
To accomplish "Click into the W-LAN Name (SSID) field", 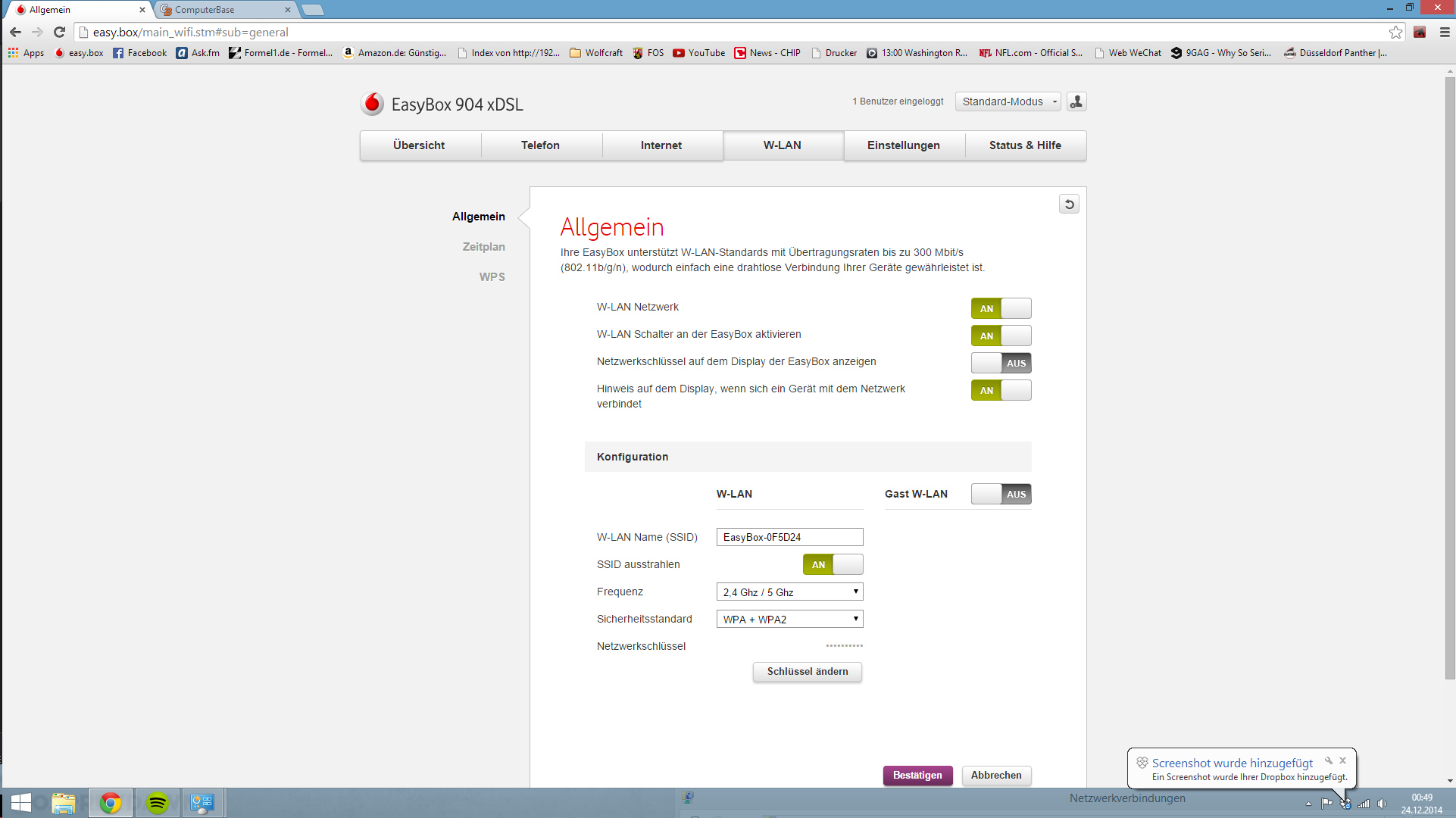I will point(789,537).
